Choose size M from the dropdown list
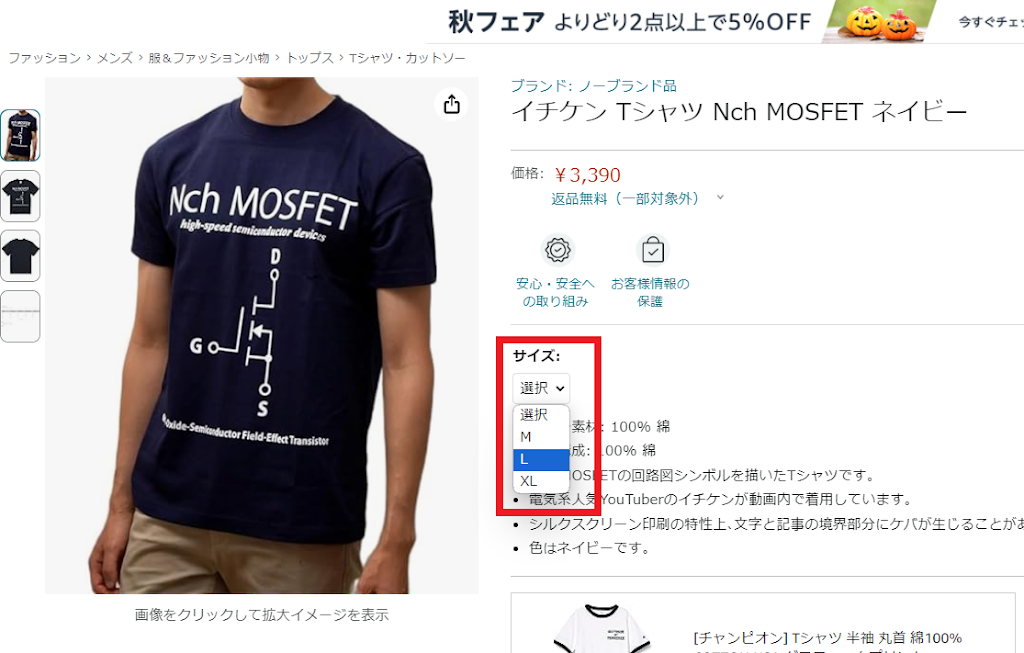 pyautogui.click(x=541, y=437)
